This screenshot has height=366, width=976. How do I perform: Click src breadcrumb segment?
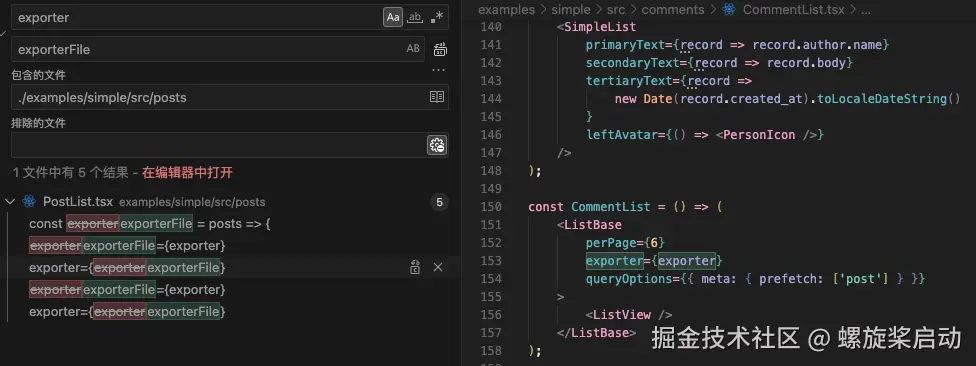tap(616, 9)
